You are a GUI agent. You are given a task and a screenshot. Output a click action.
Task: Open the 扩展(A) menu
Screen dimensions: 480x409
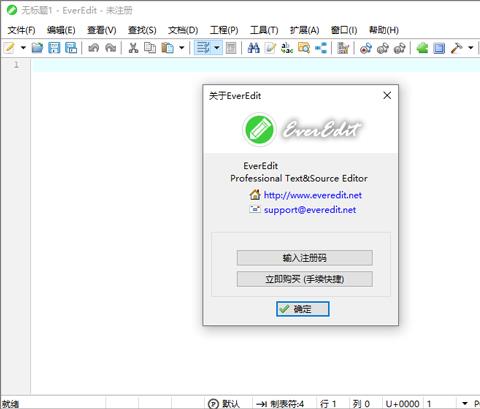tap(305, 30)
